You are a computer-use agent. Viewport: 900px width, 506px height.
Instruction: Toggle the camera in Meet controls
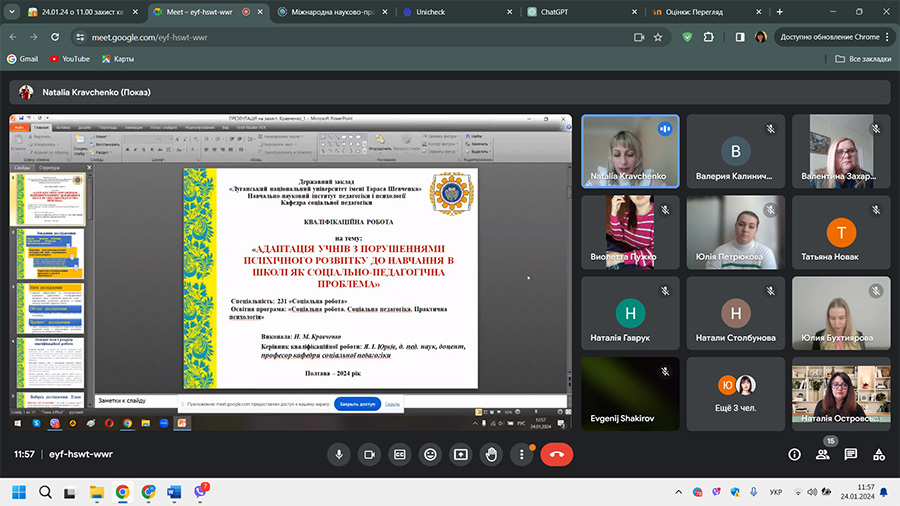(x=369, y=454)
